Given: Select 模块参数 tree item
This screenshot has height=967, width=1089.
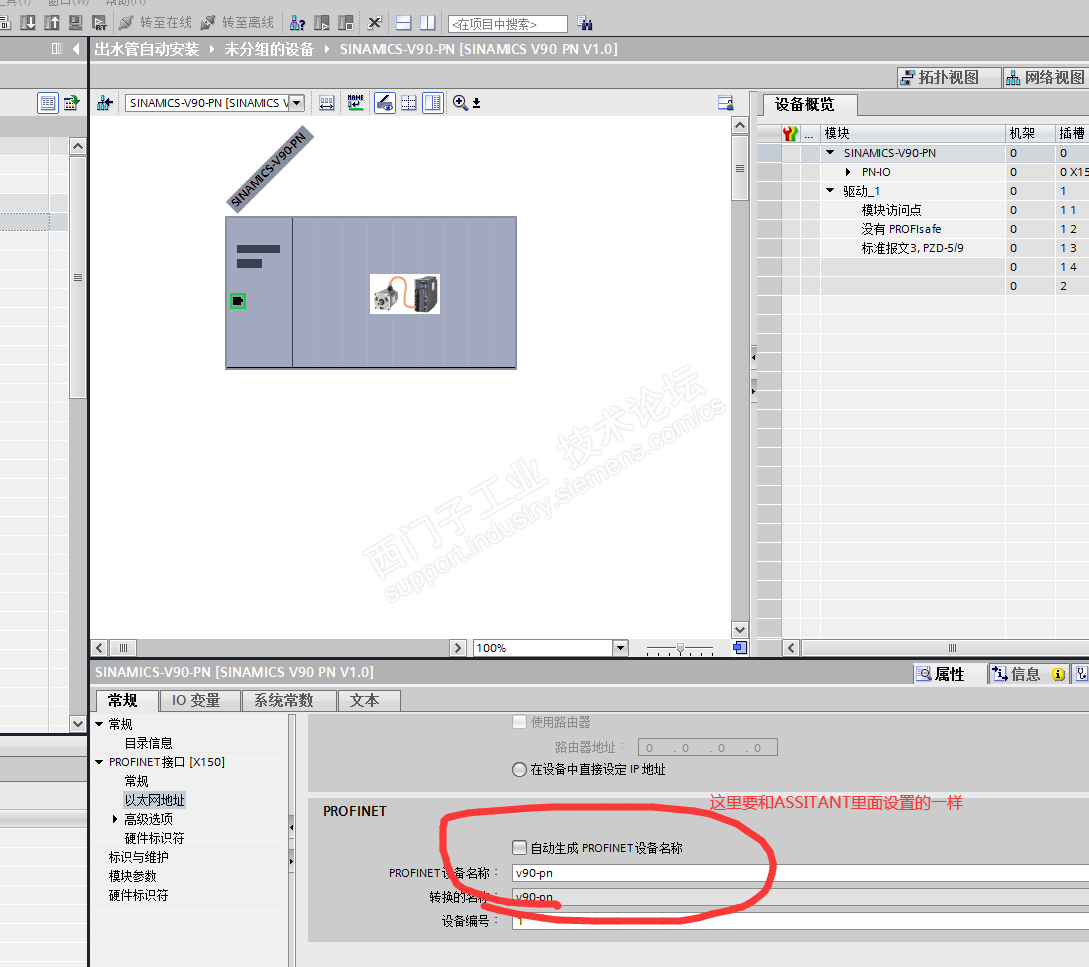Looking at the screenshot, I should coord(133,876).
